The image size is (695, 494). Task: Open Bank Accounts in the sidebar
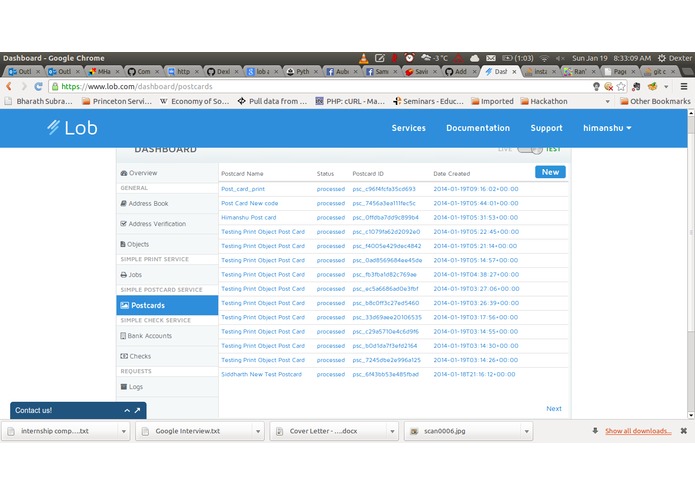coord(167,336)
